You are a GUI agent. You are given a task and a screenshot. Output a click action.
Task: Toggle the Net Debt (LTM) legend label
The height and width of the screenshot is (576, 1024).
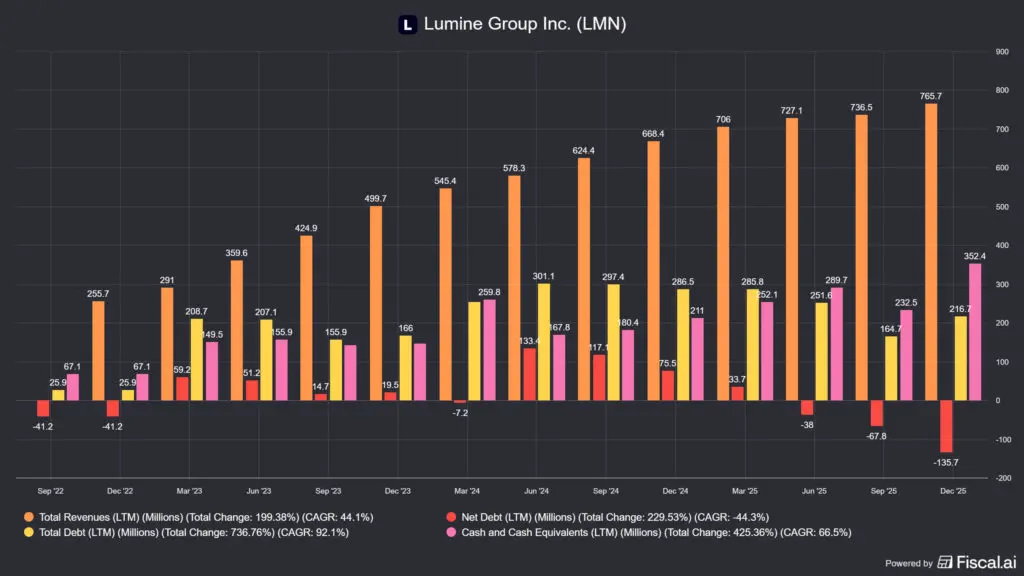(x=615, y=517)
